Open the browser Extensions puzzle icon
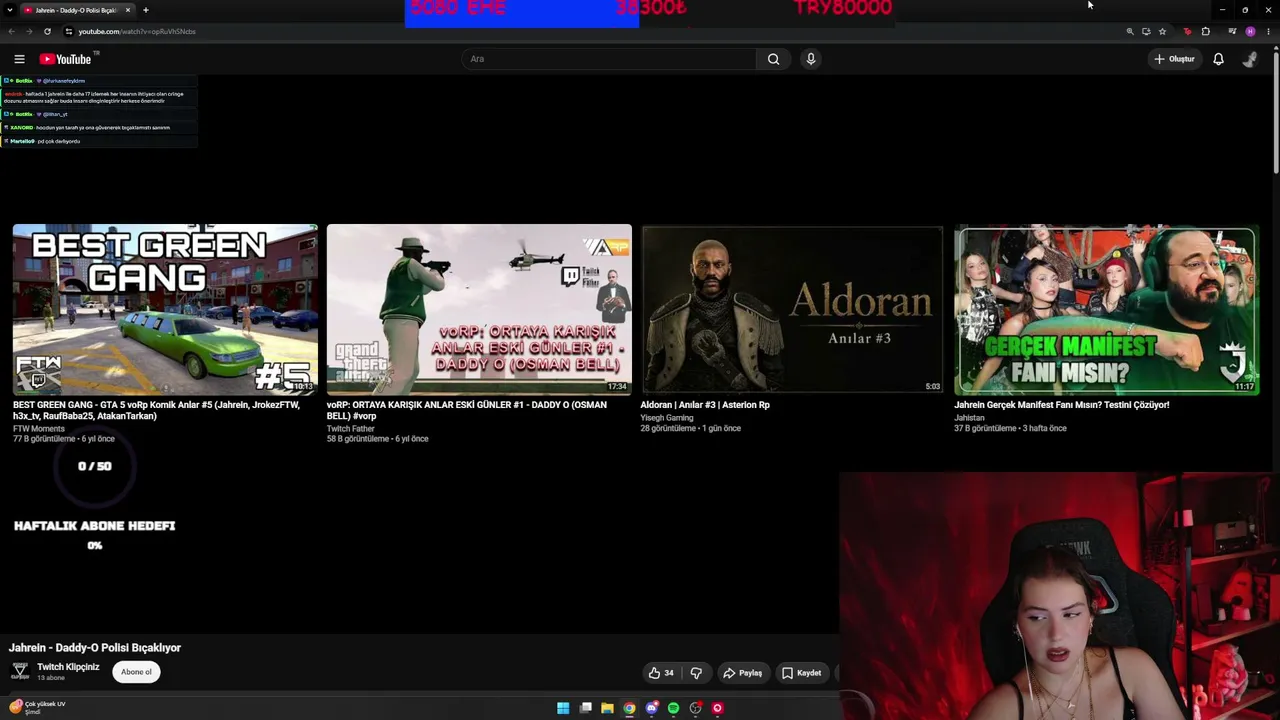 [1205, 31]
